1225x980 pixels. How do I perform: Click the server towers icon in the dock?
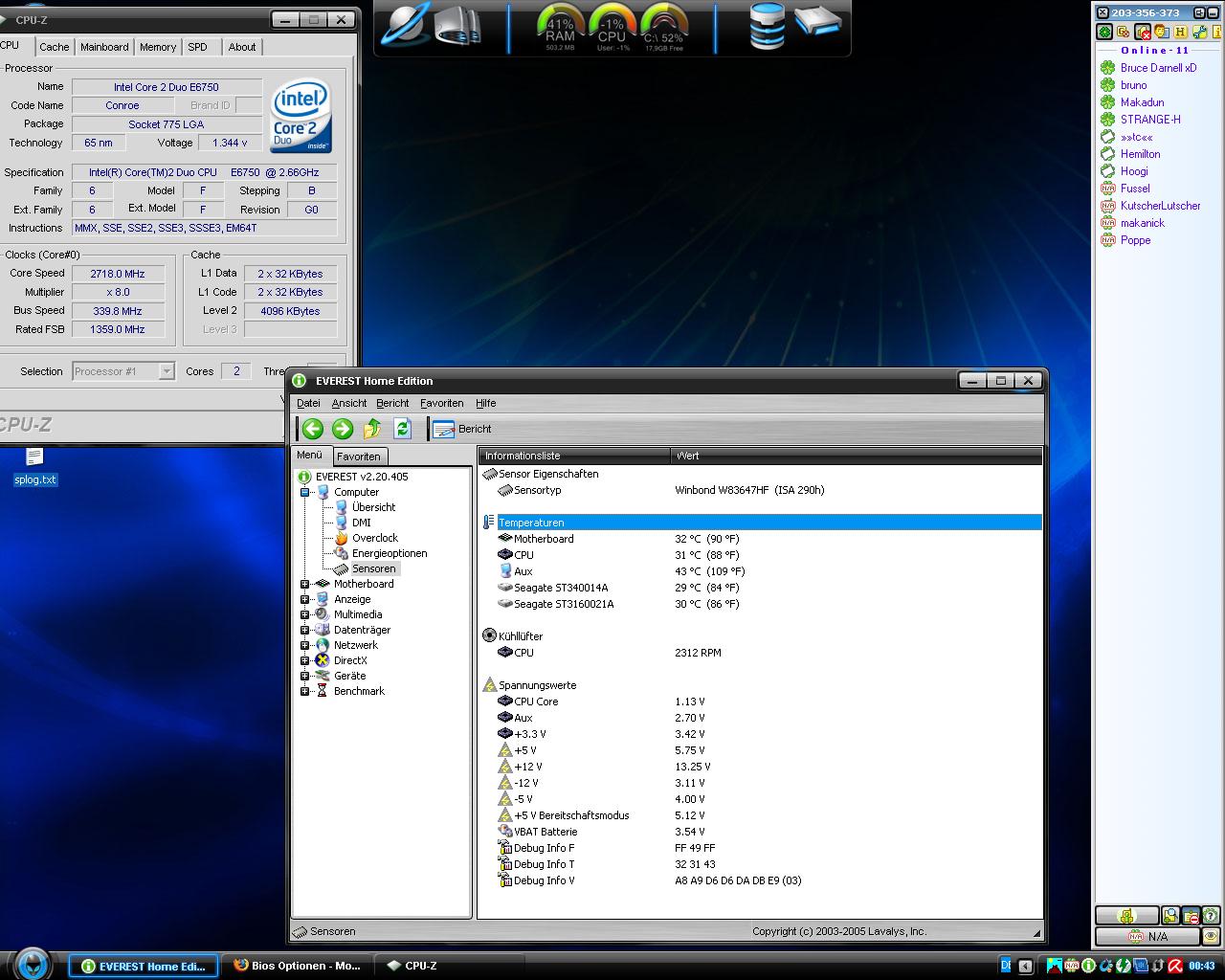pos(457,26)
